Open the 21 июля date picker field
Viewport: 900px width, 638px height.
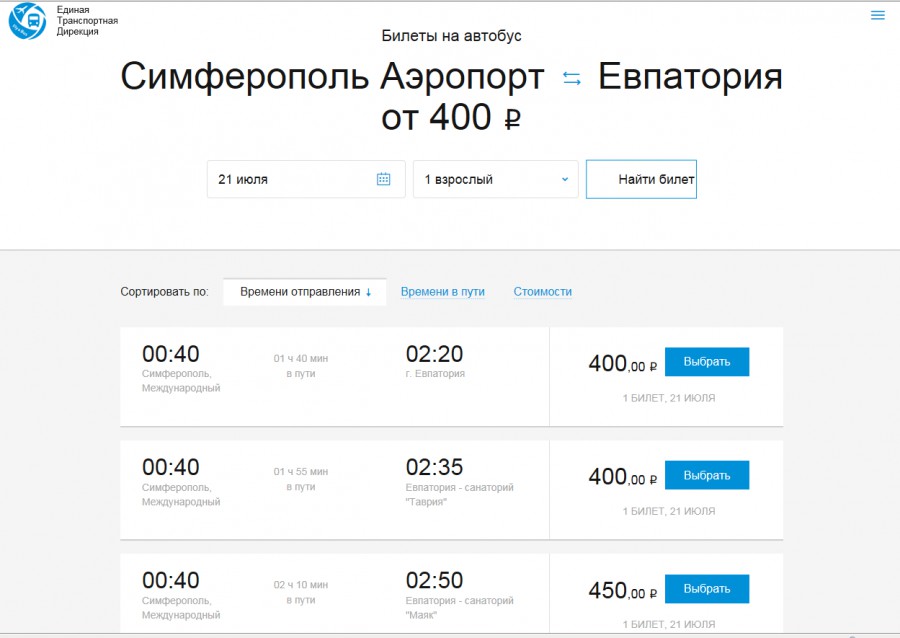point(306,179)
